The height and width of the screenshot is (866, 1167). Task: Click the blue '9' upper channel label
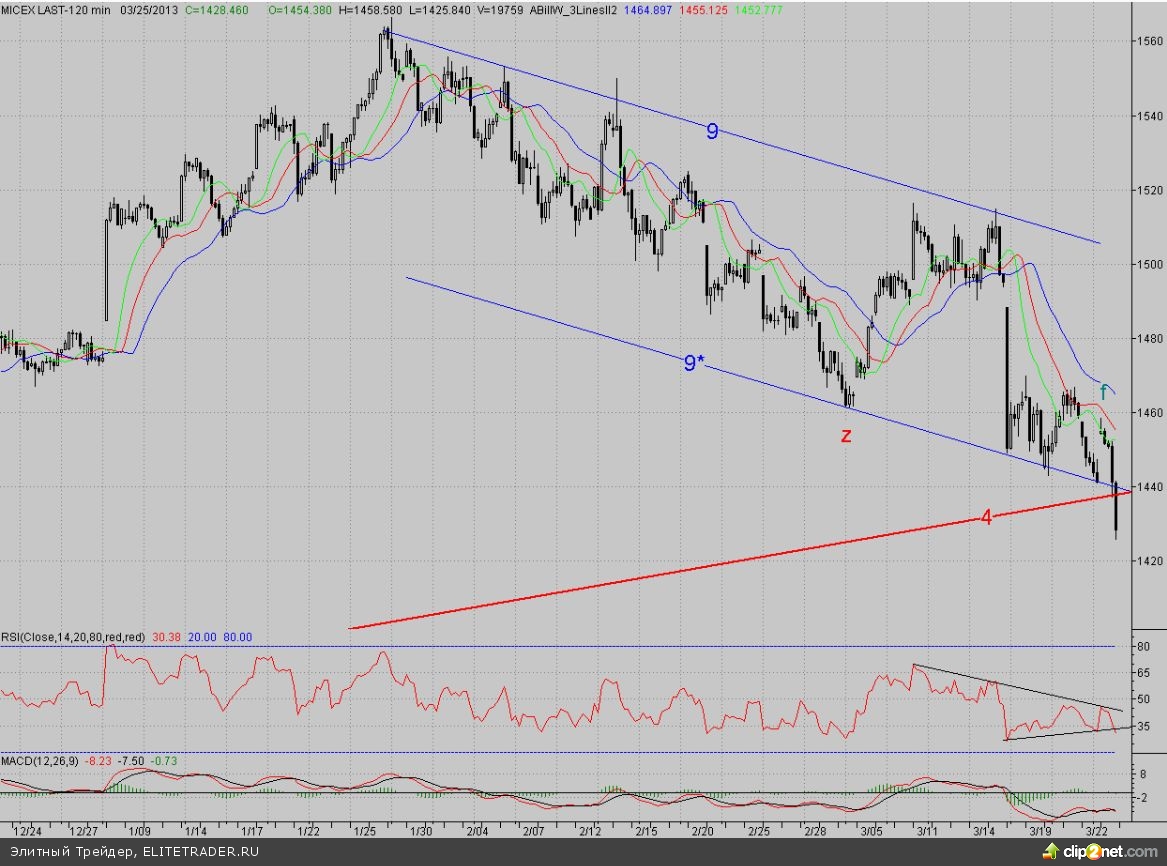pos(712,131)
